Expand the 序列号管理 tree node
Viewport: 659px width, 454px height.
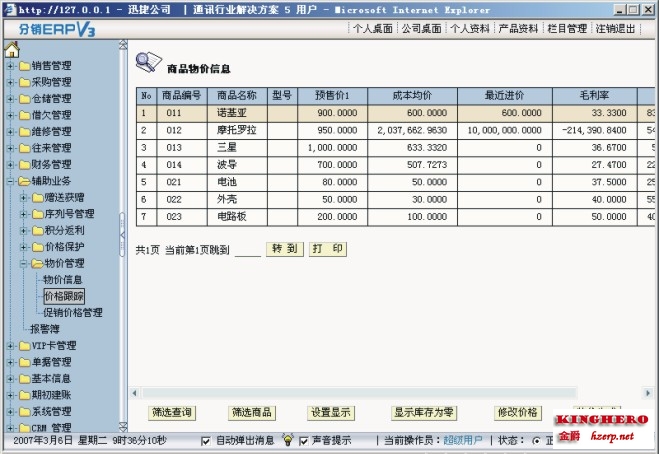coord(24,214)
